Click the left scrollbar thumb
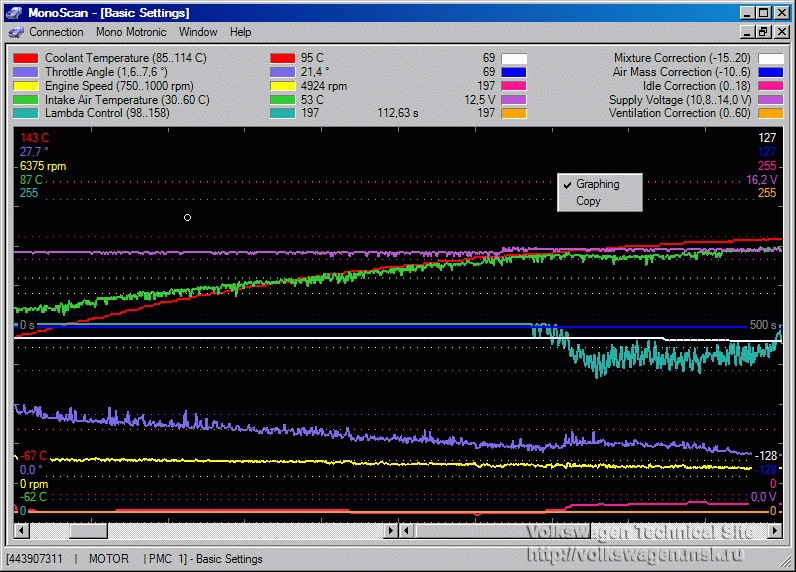This screenshot has height=572, width=796. [x=88, y=531]
